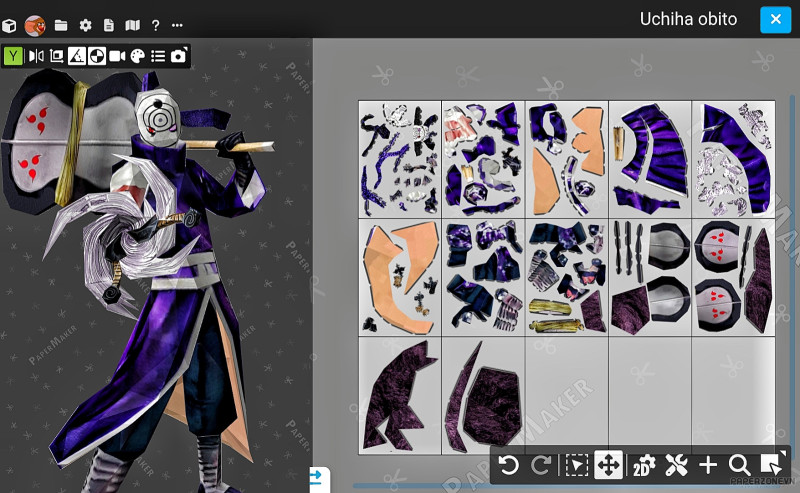Open the help question mark menu
The image size is (800, 493).
[x=155, y=25]
